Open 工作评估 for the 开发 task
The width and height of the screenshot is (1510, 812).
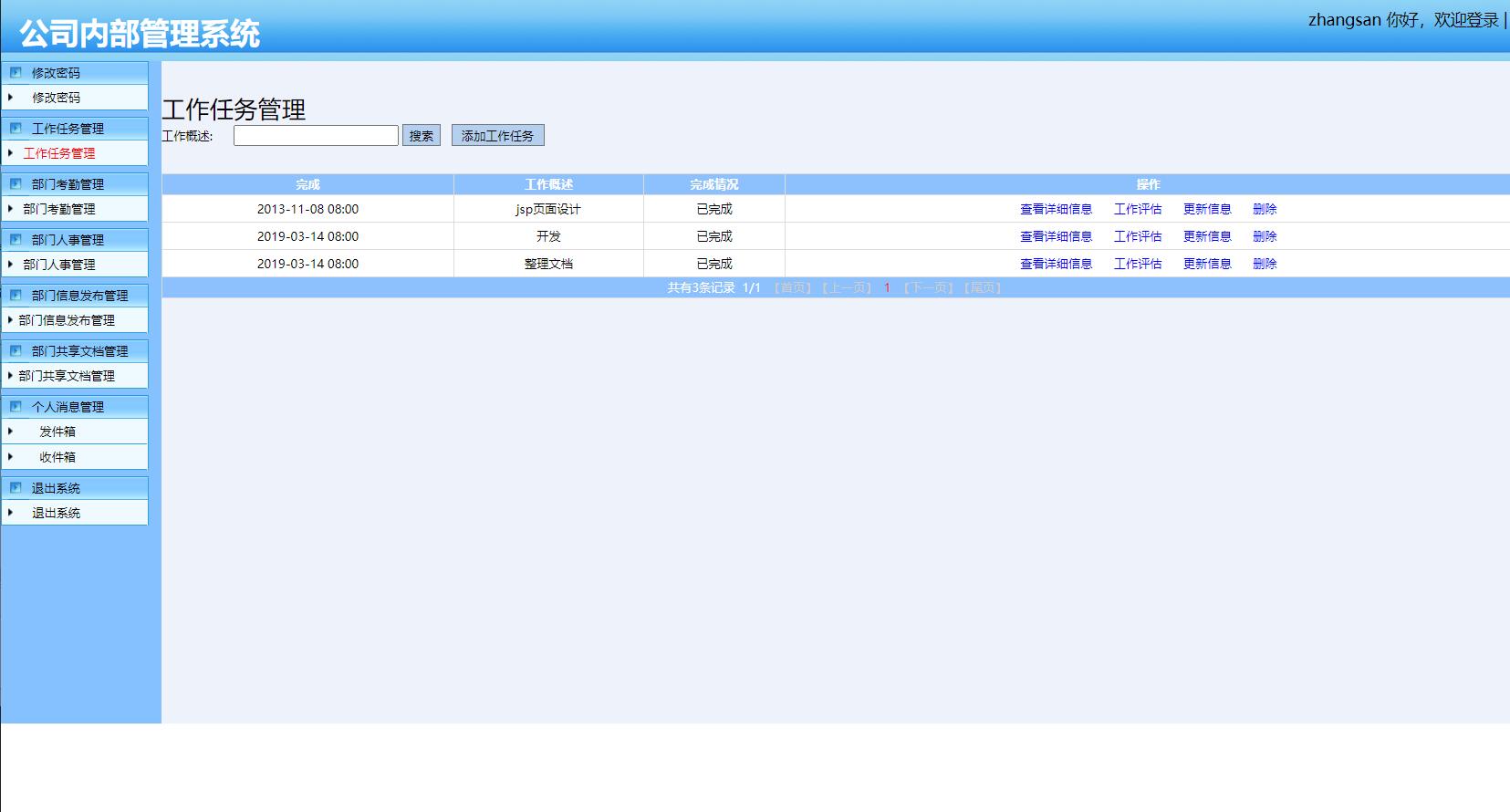1138,236
